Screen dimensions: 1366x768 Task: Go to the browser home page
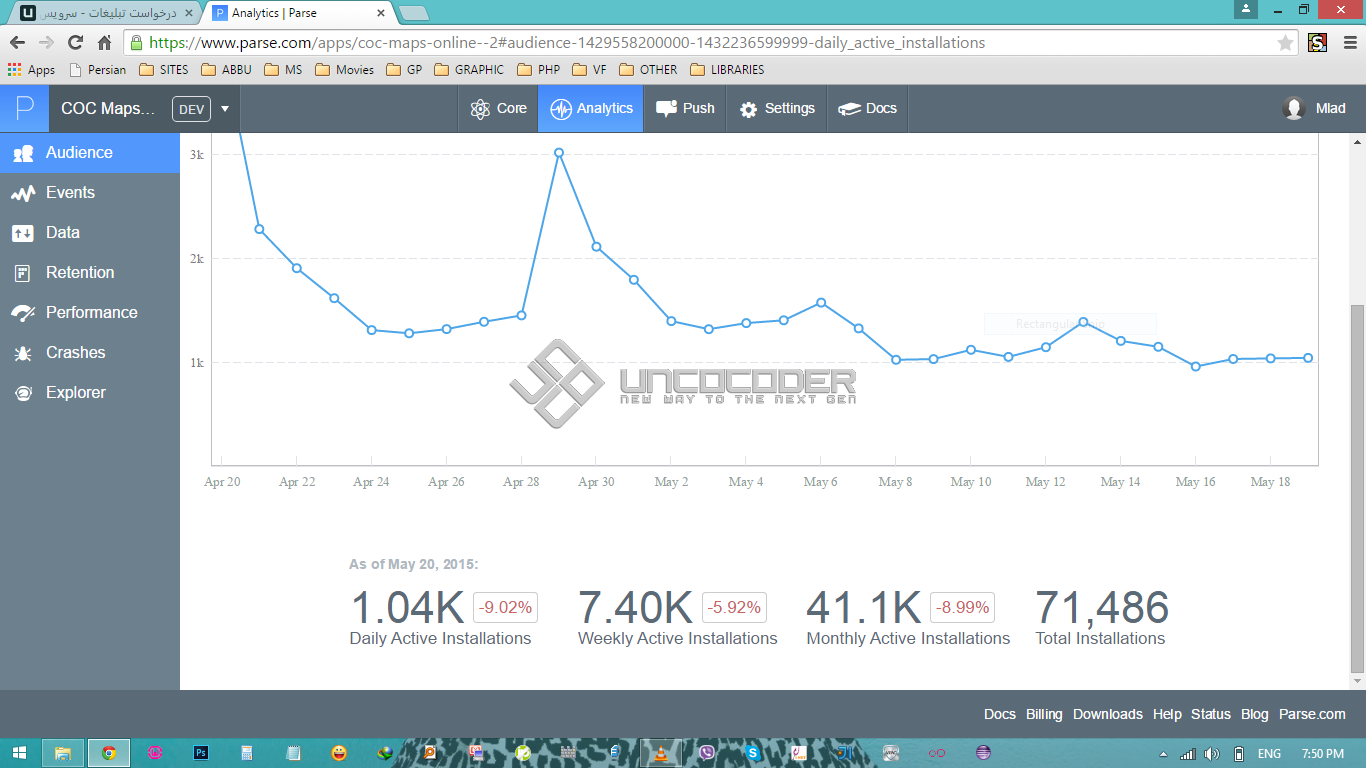[x=104, y=43]
